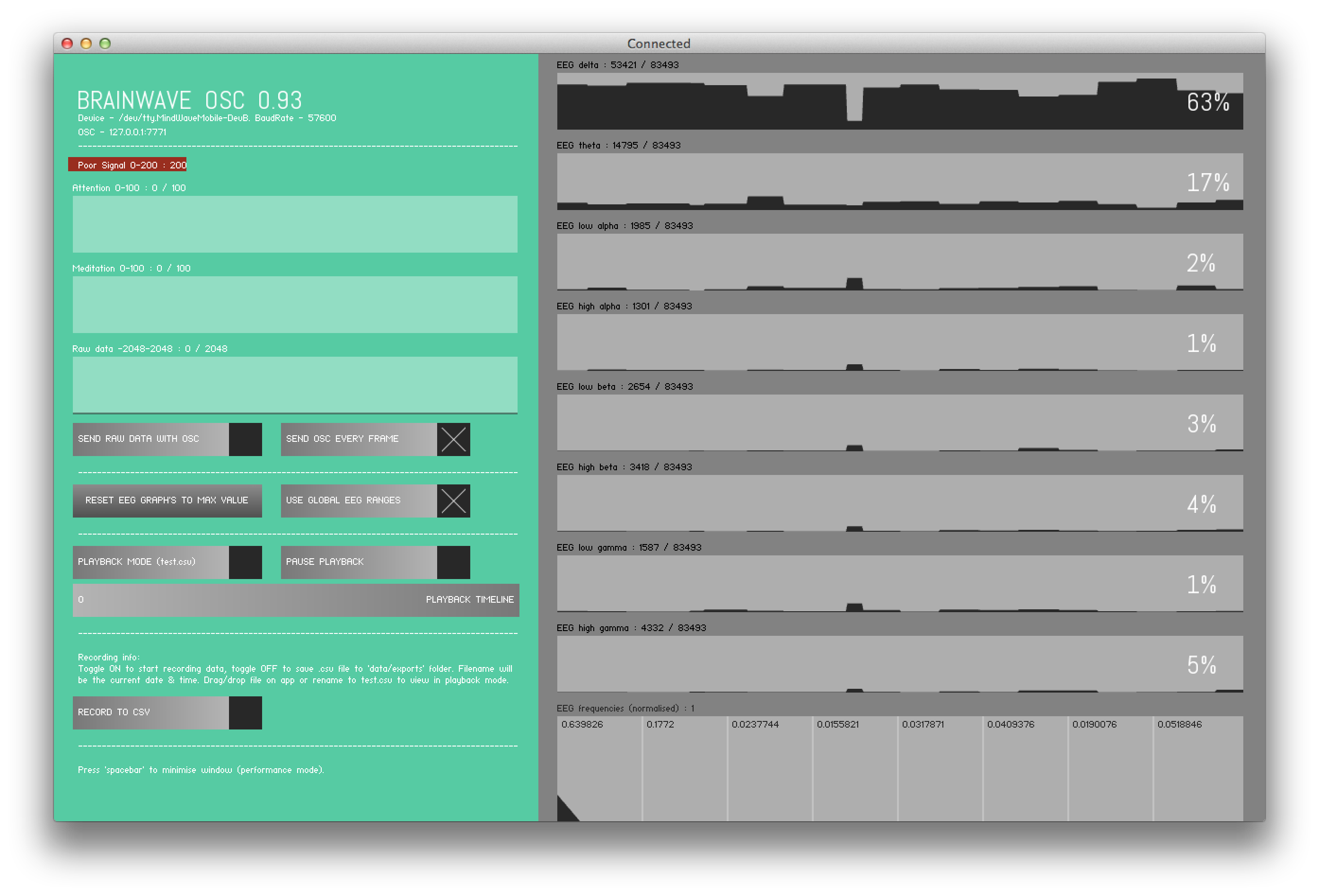
Task: Click the BRAINWAVE OSC 0.93 title
Action: [x=190, y=100]
